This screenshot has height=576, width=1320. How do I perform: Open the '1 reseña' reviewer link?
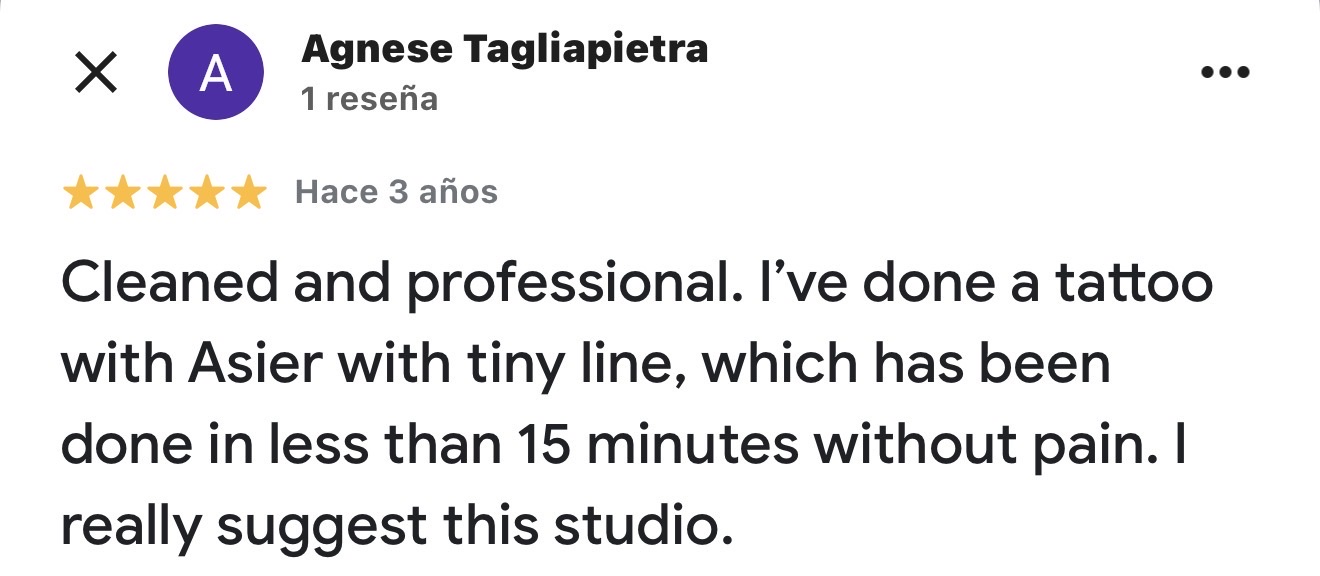coord(370,98)
